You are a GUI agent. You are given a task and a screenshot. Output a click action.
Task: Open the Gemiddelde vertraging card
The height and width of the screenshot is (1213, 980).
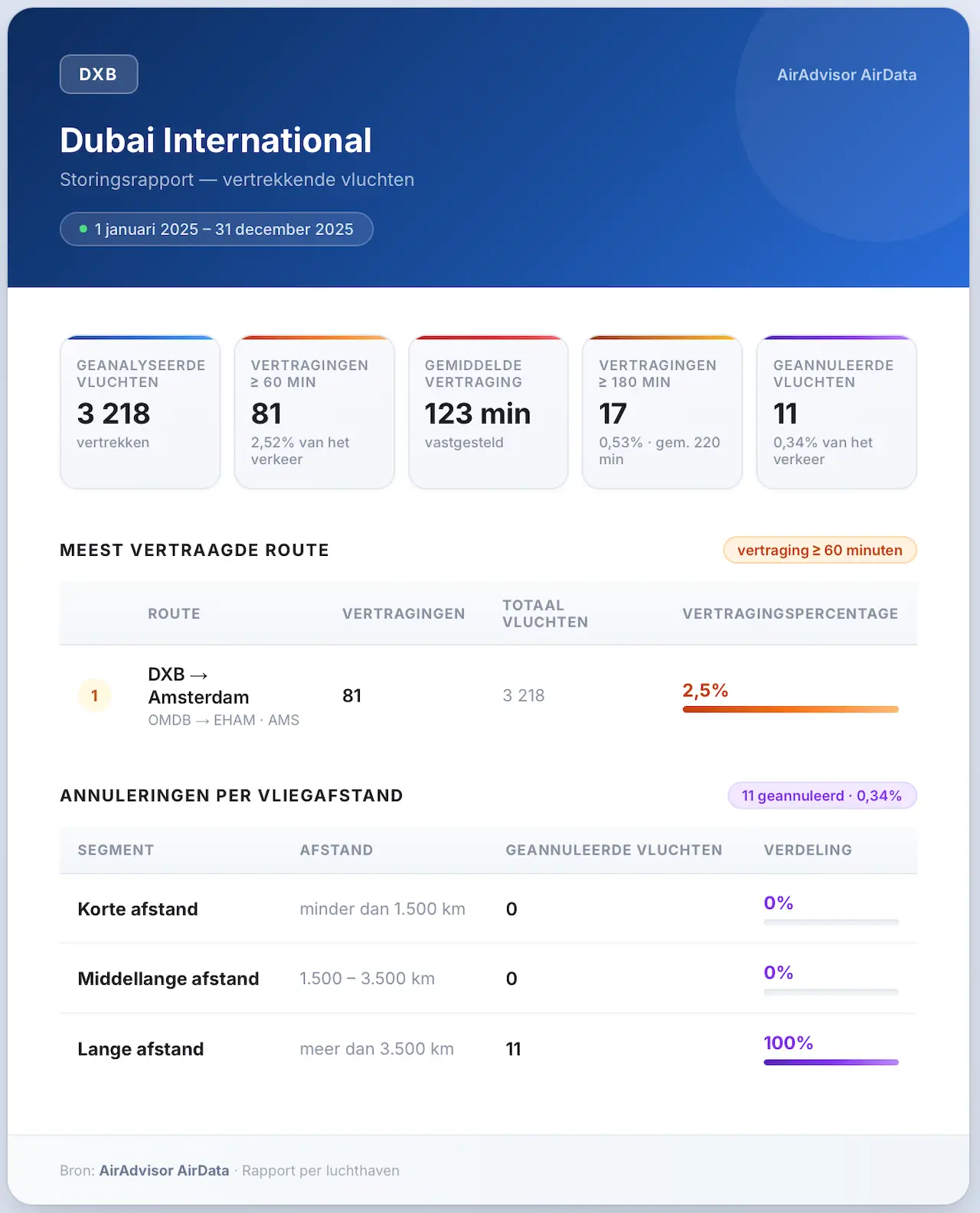[x=488, y=412]
